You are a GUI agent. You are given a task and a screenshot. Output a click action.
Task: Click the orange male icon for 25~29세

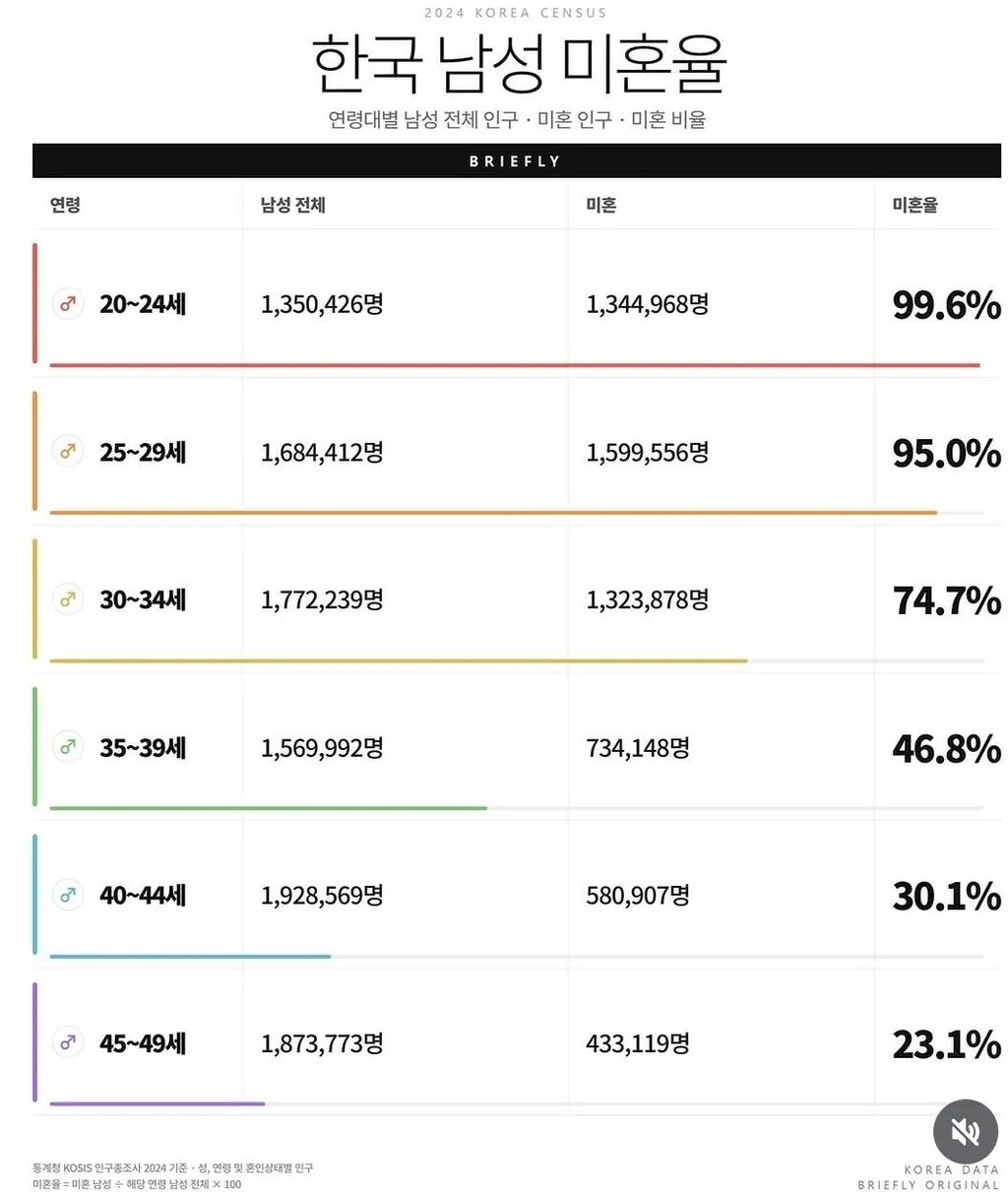coord(68,452)
